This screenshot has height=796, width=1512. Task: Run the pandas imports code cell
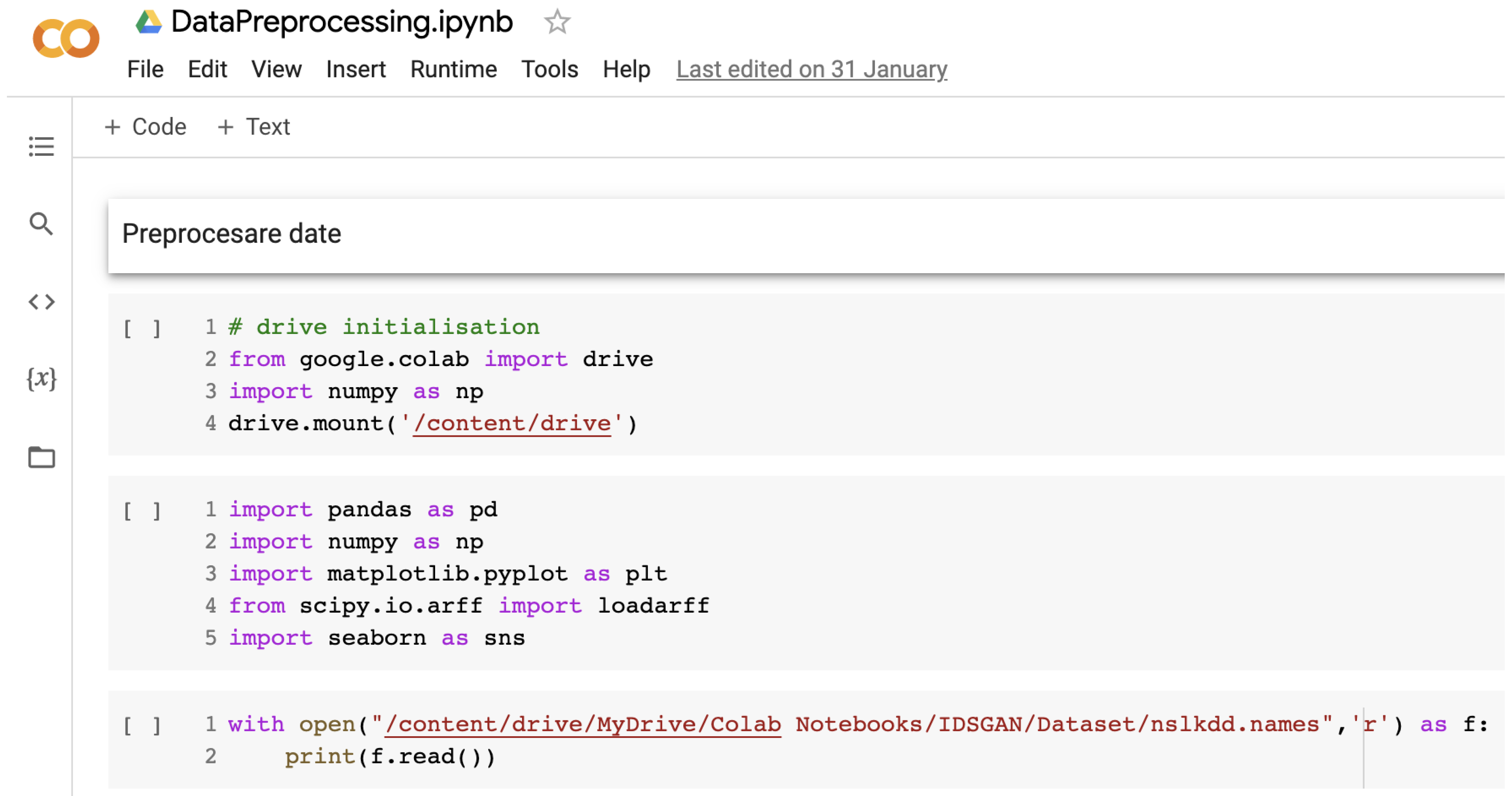[142, 510]
